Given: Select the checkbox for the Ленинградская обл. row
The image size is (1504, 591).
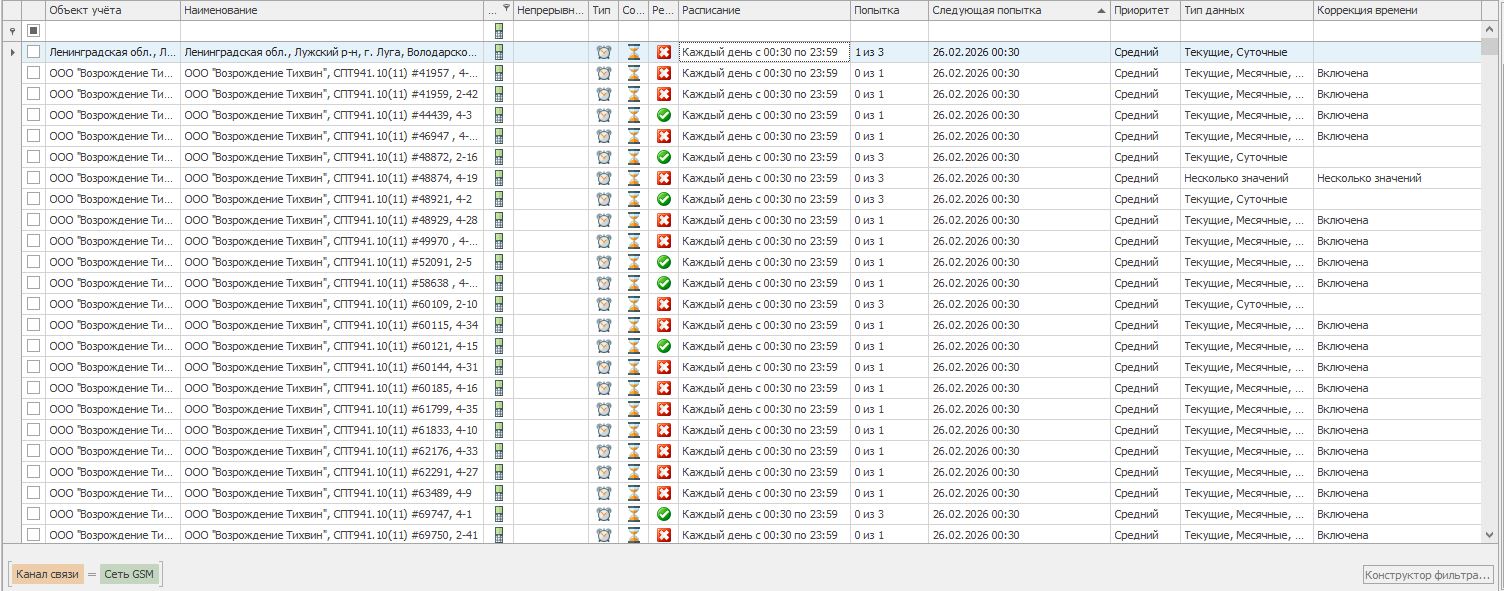Looking at the screenshot, I should coord(33,52).
